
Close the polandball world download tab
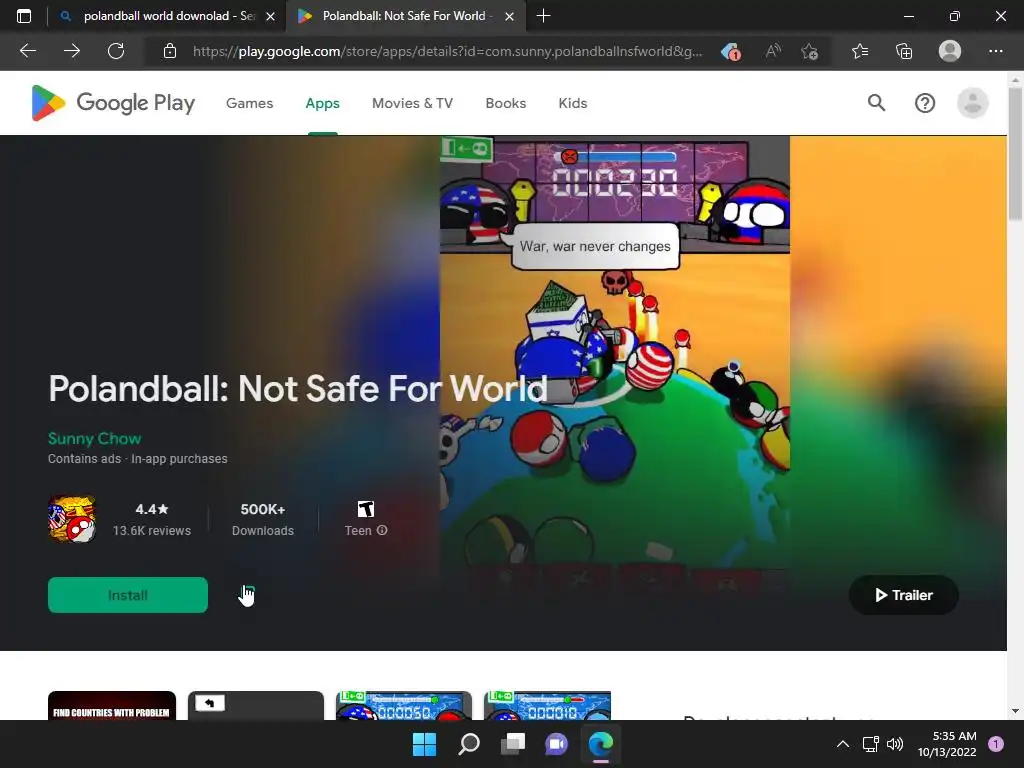coord(270,16)
